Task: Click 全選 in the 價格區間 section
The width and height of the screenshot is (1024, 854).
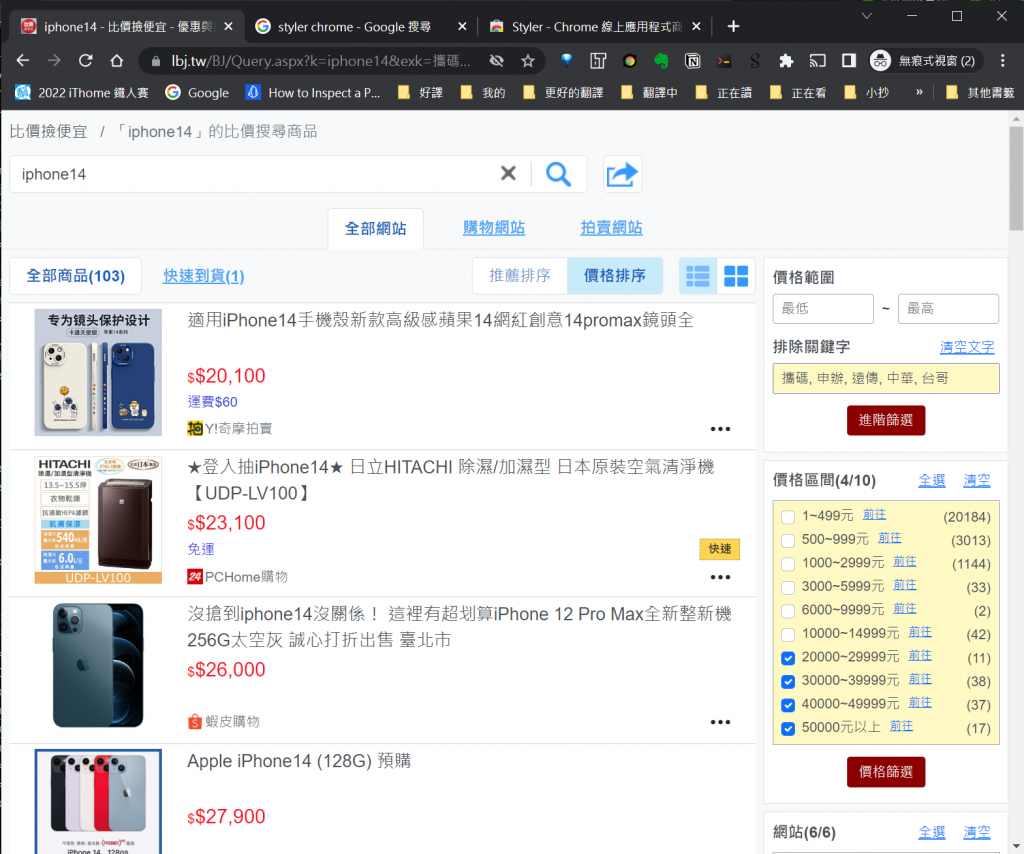Action: pyautogui.click(x=931, y=481)
